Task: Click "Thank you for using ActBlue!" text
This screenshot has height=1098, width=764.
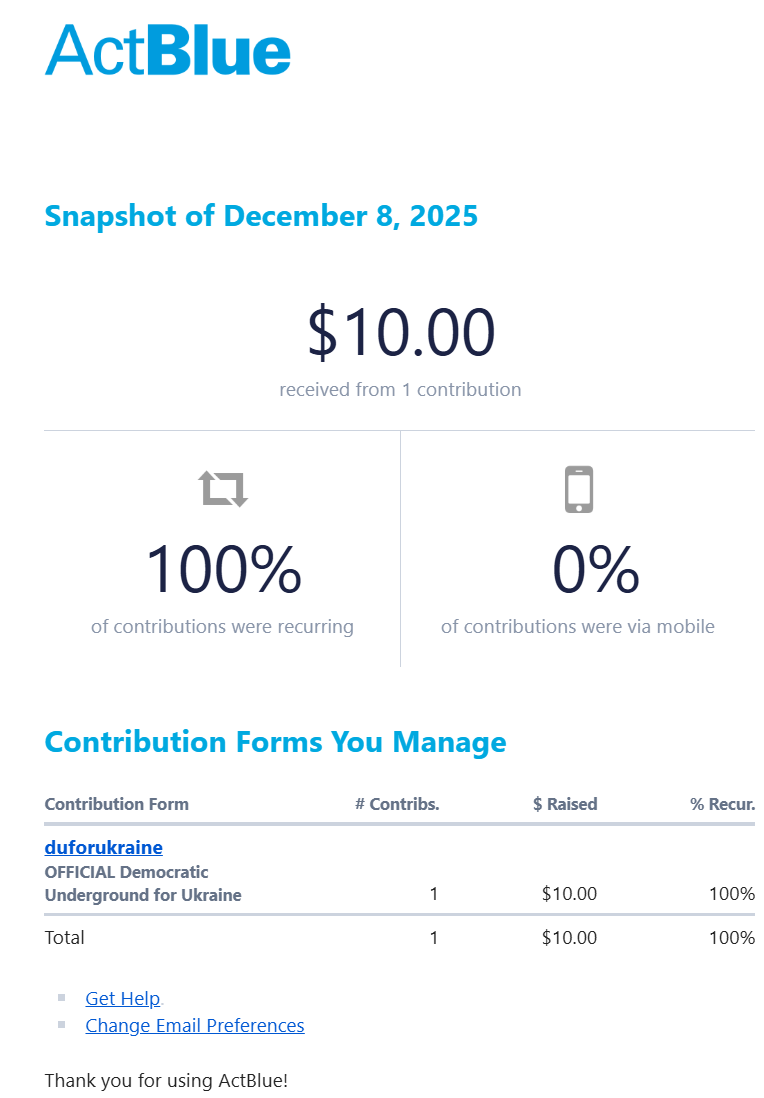Action: pyautogui.click(x=166, y=1080)
